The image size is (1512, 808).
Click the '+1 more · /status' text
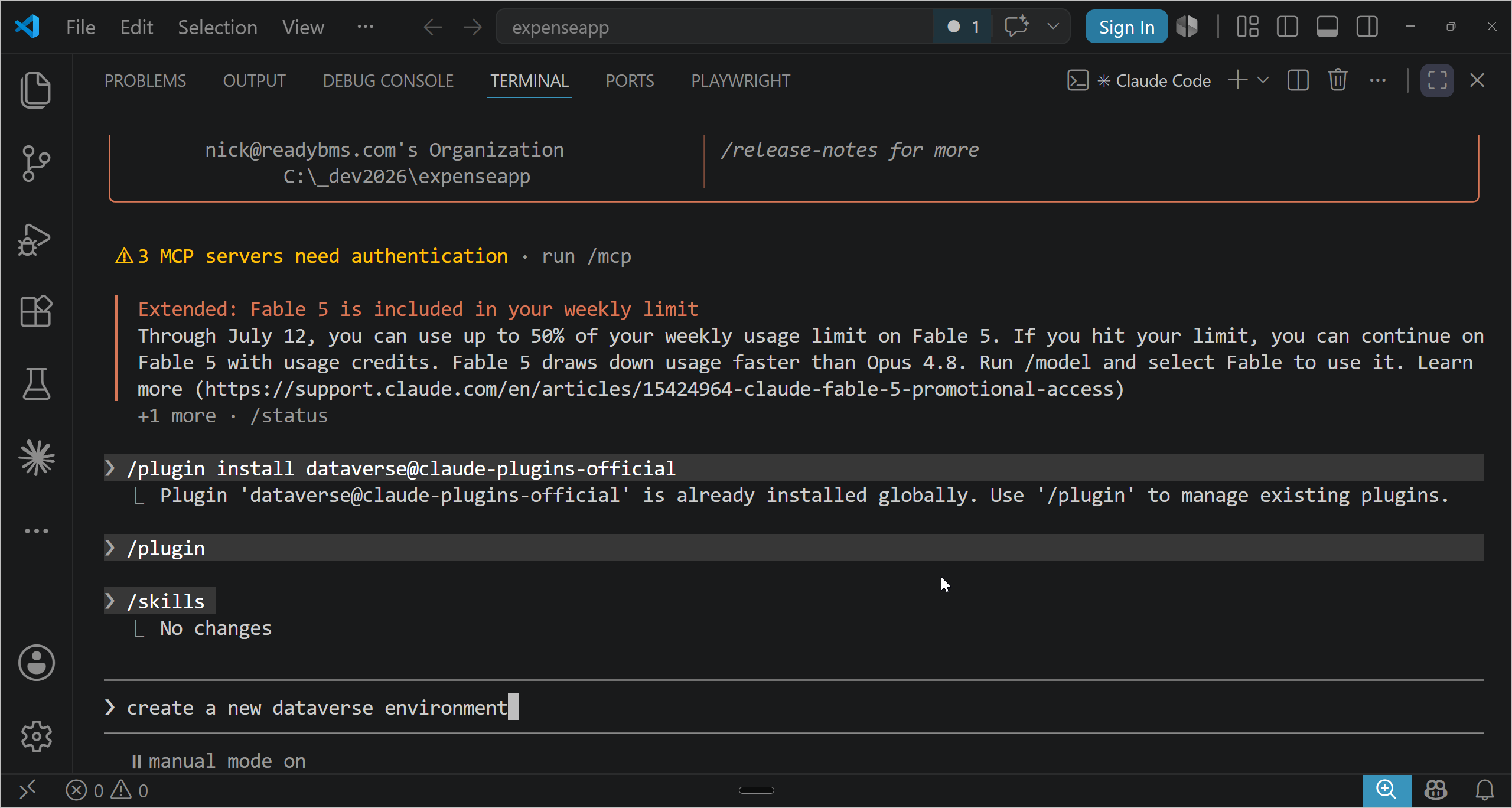click(233, 416)
